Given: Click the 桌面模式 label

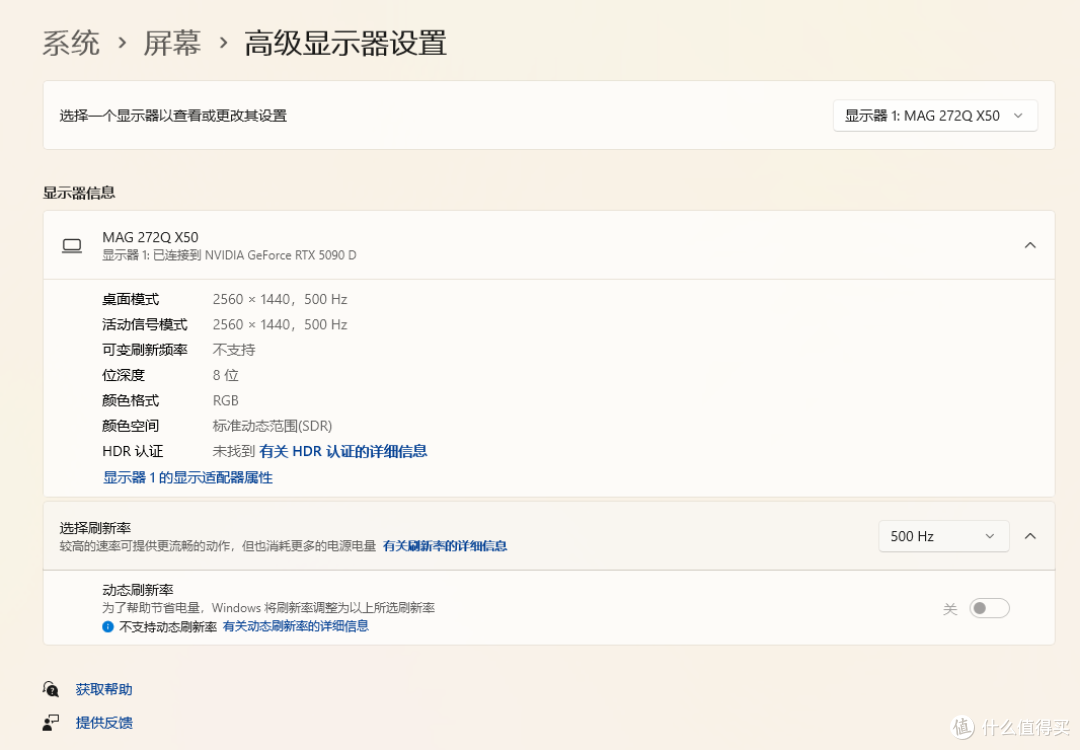Looking at the screenshot, I should pos(130,300).
